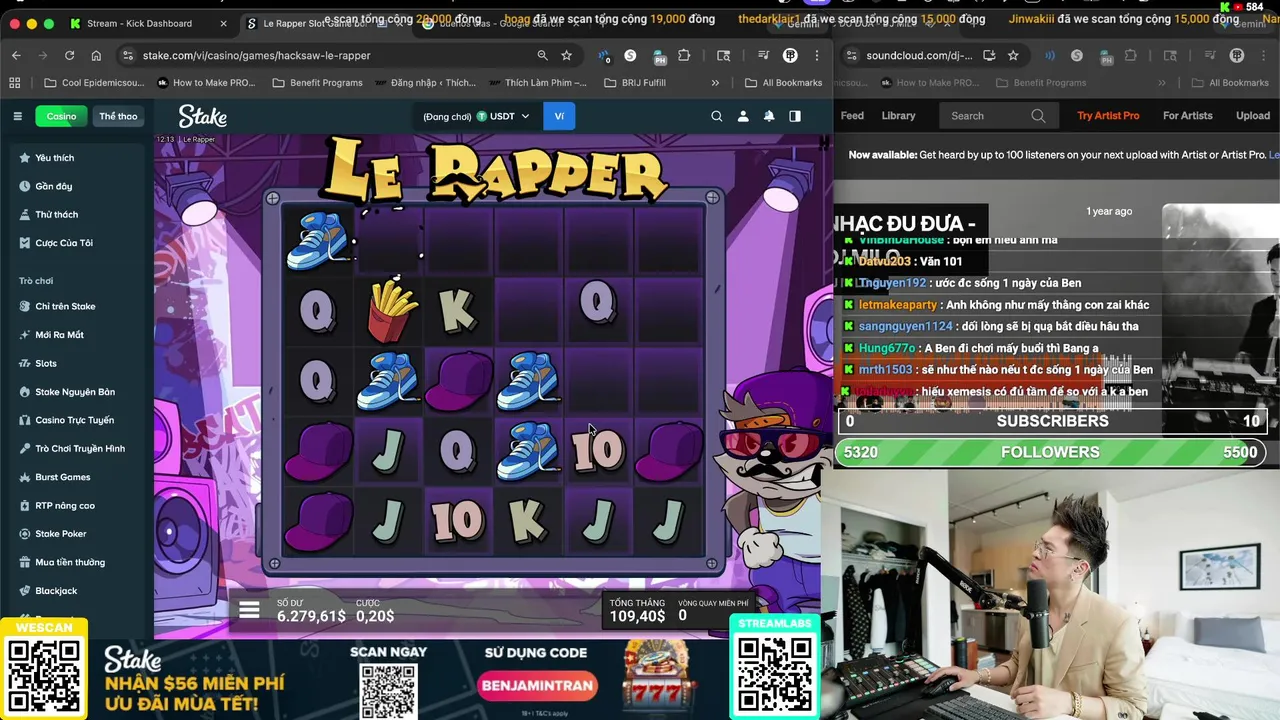Open All Bookmarks folder in Stake window

click(784, 83)
